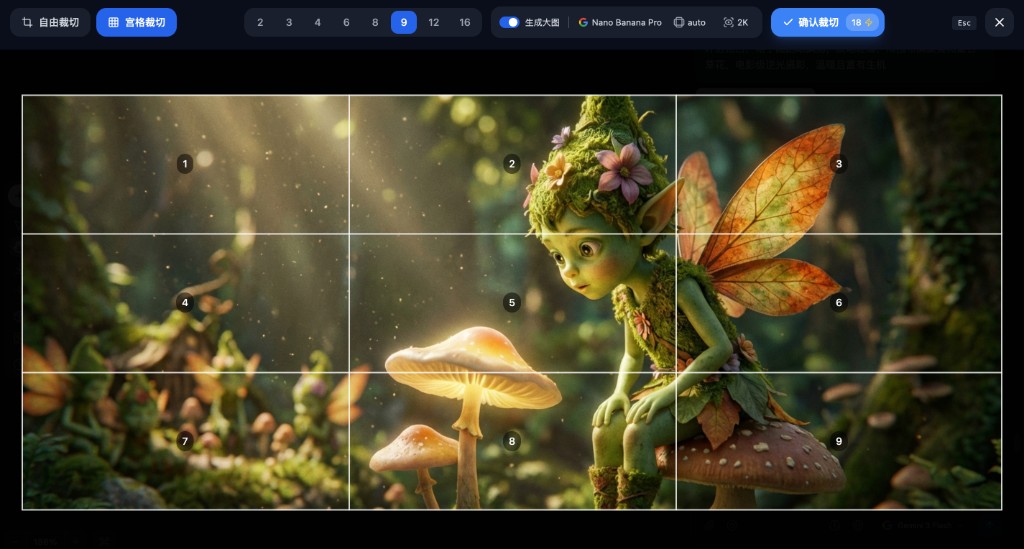
Task: Choose the 2 grid split option
Action: [260, 22]
